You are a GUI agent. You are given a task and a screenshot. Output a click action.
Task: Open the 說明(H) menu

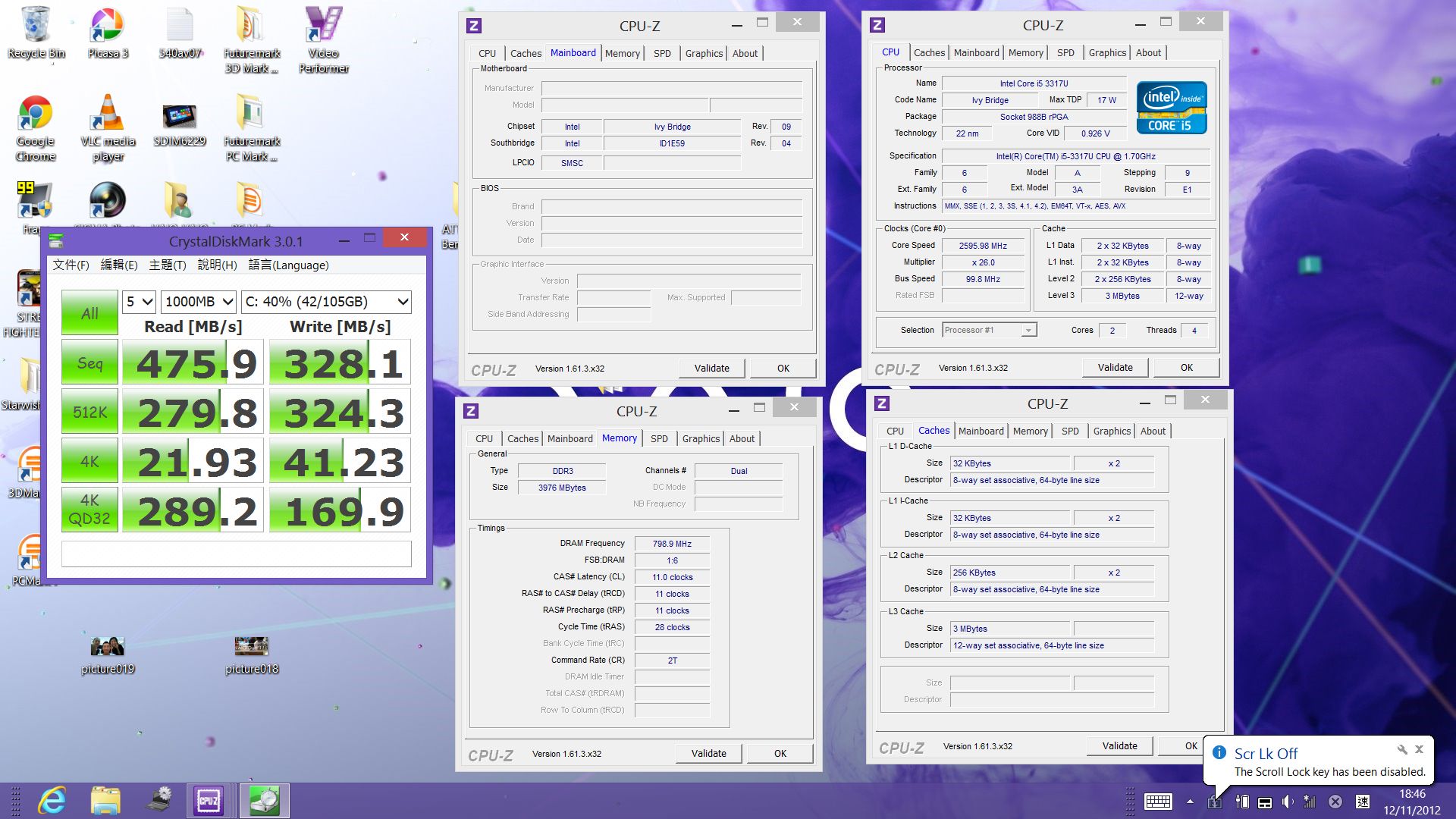[x=218, y=265]
